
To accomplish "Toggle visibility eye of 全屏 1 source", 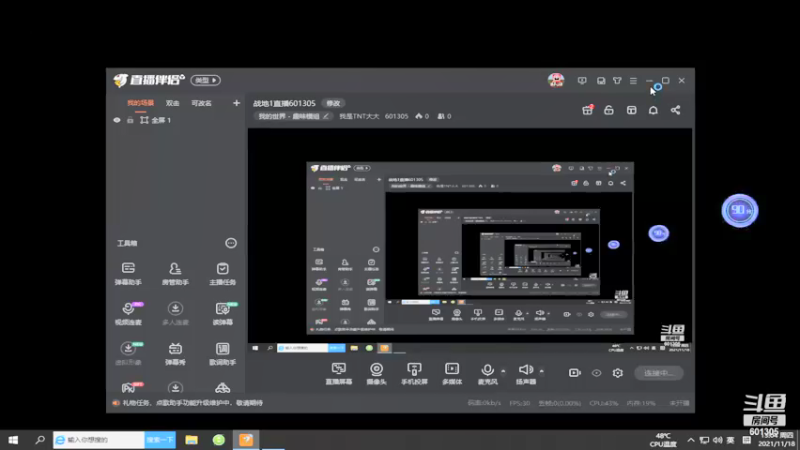I will (117, 120).
